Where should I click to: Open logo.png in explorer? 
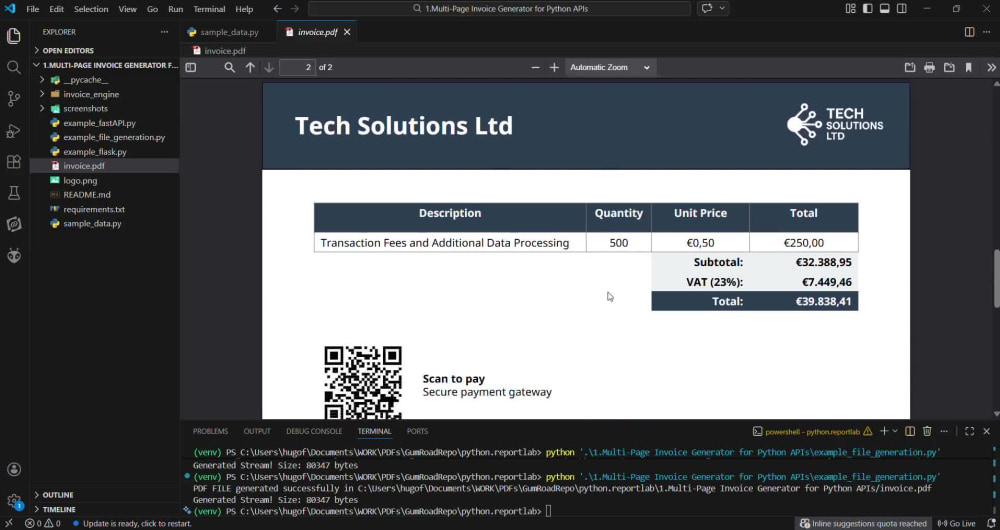pyautogui.click(x=80, y=180)
